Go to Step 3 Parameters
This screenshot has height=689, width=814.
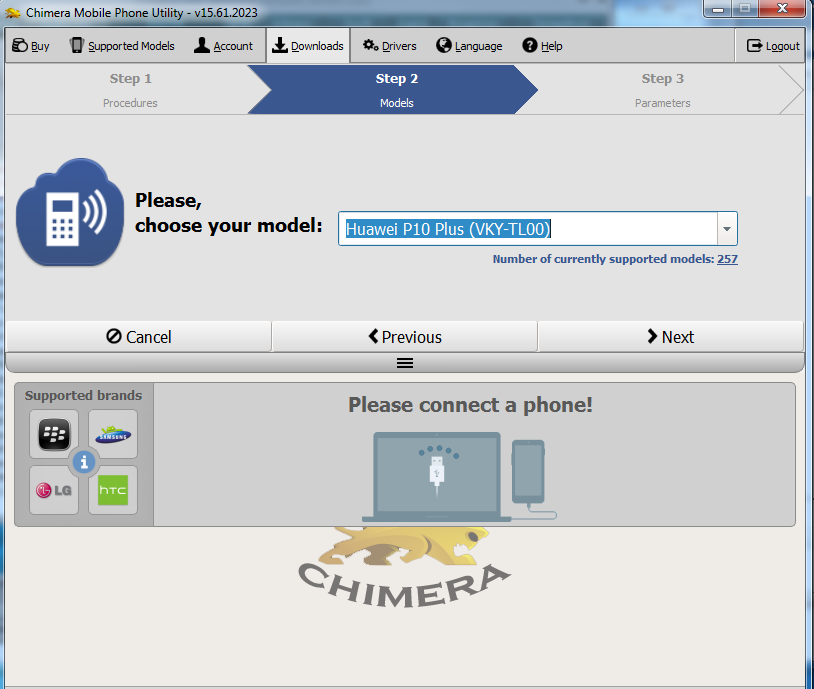click(x=662, y=90)
